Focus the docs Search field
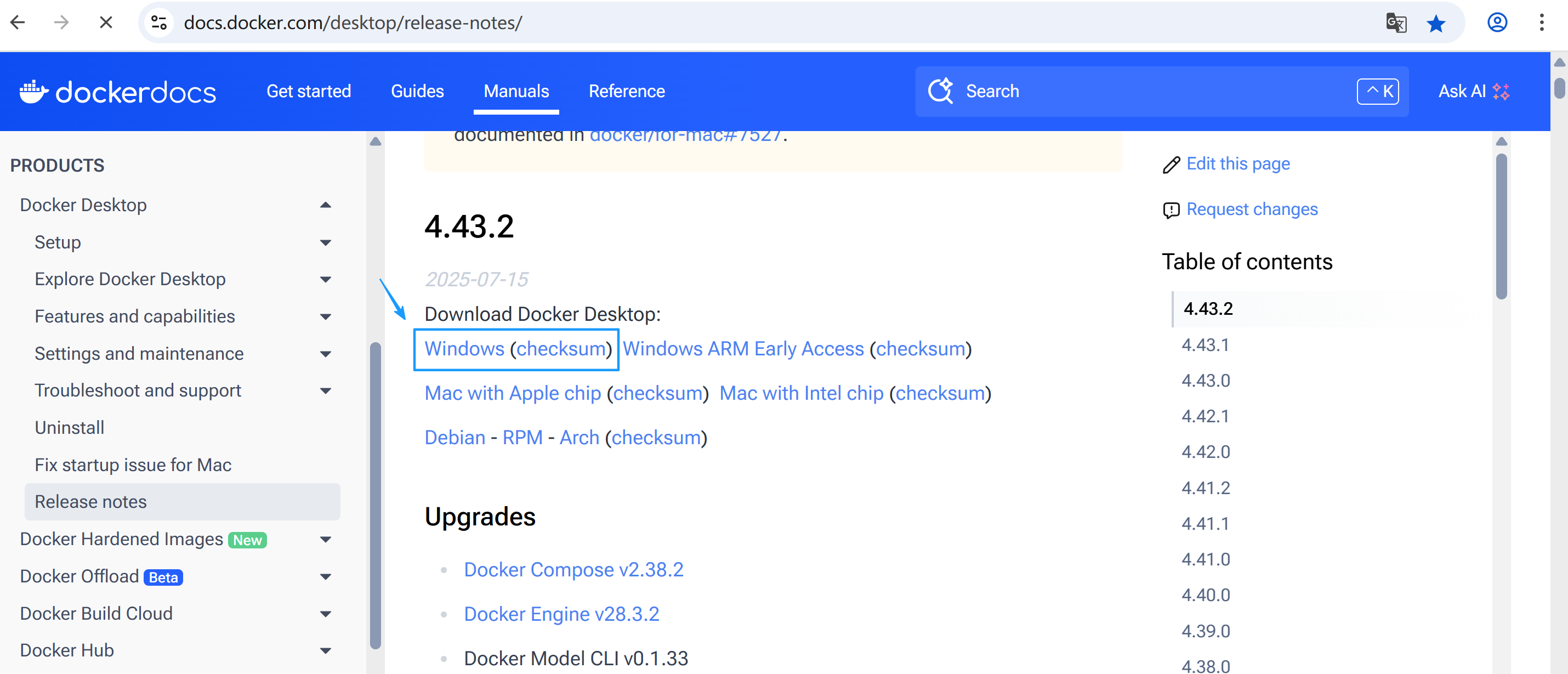Image resolution: width=1568 pixels, height=674 pixels. click(1162, 92)
